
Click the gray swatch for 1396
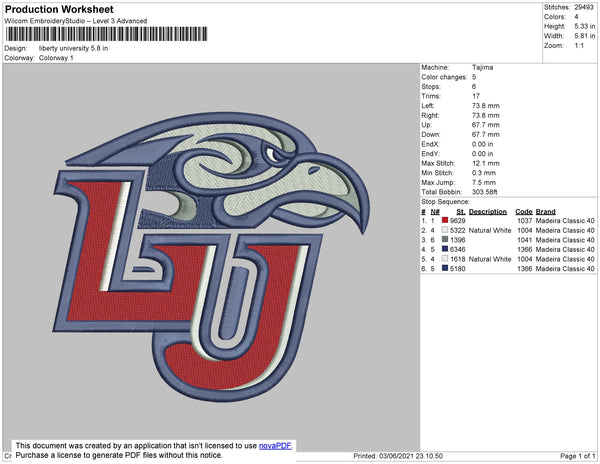(x=445, y=239)
